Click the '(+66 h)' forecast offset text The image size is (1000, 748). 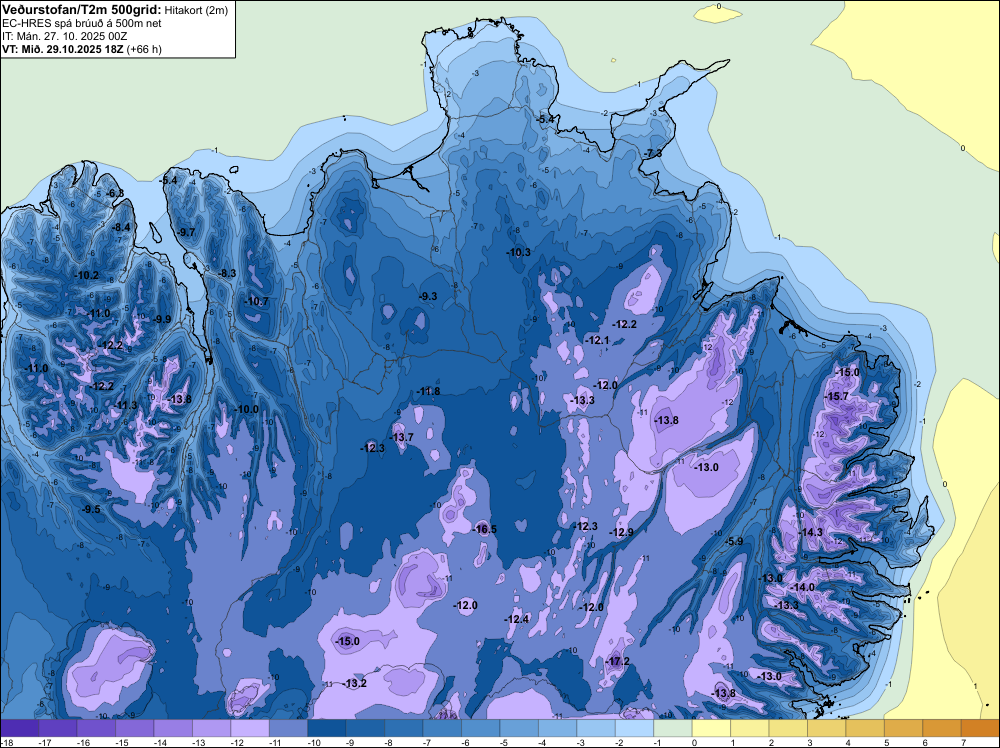tap(144, 49)
